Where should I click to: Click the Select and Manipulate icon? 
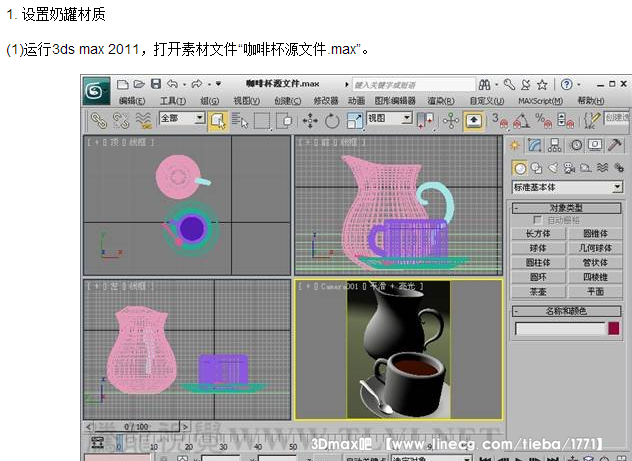pyautogui.click(x=451, y=120)
